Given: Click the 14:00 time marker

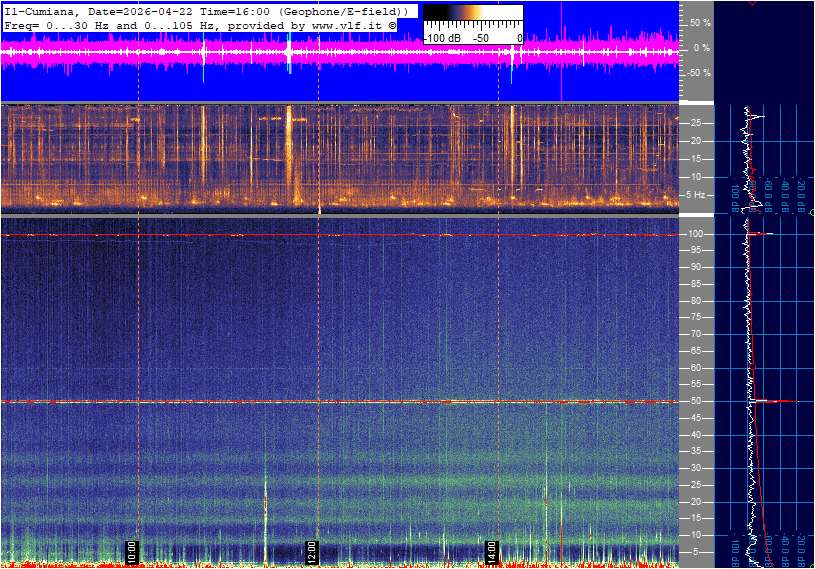Looking at the screenshot, I should pos(492,552).
